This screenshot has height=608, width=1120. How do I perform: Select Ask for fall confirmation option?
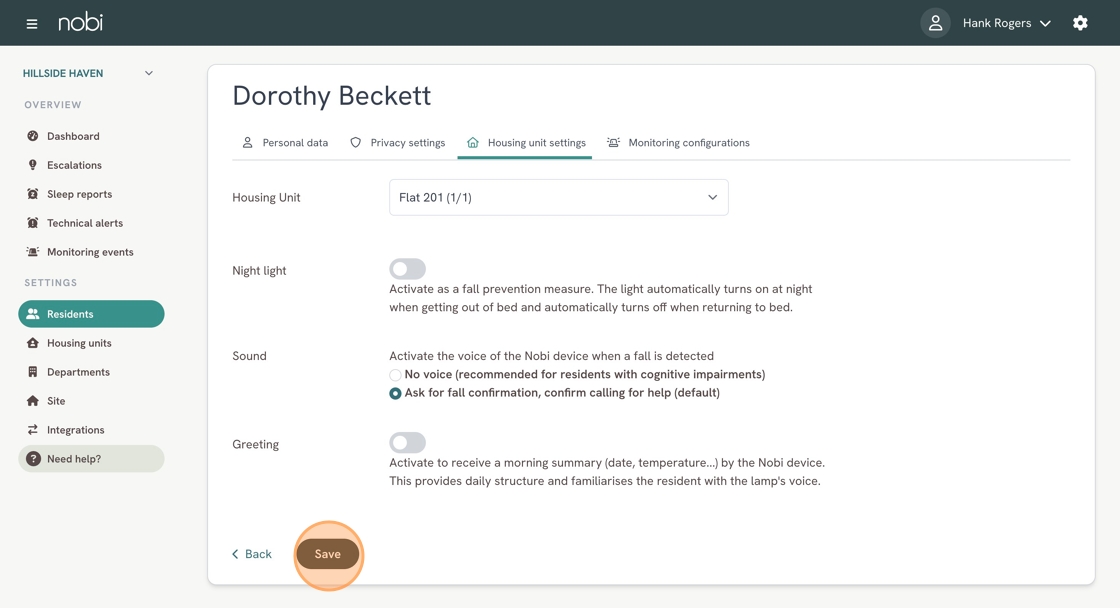(x=395, y=394)
